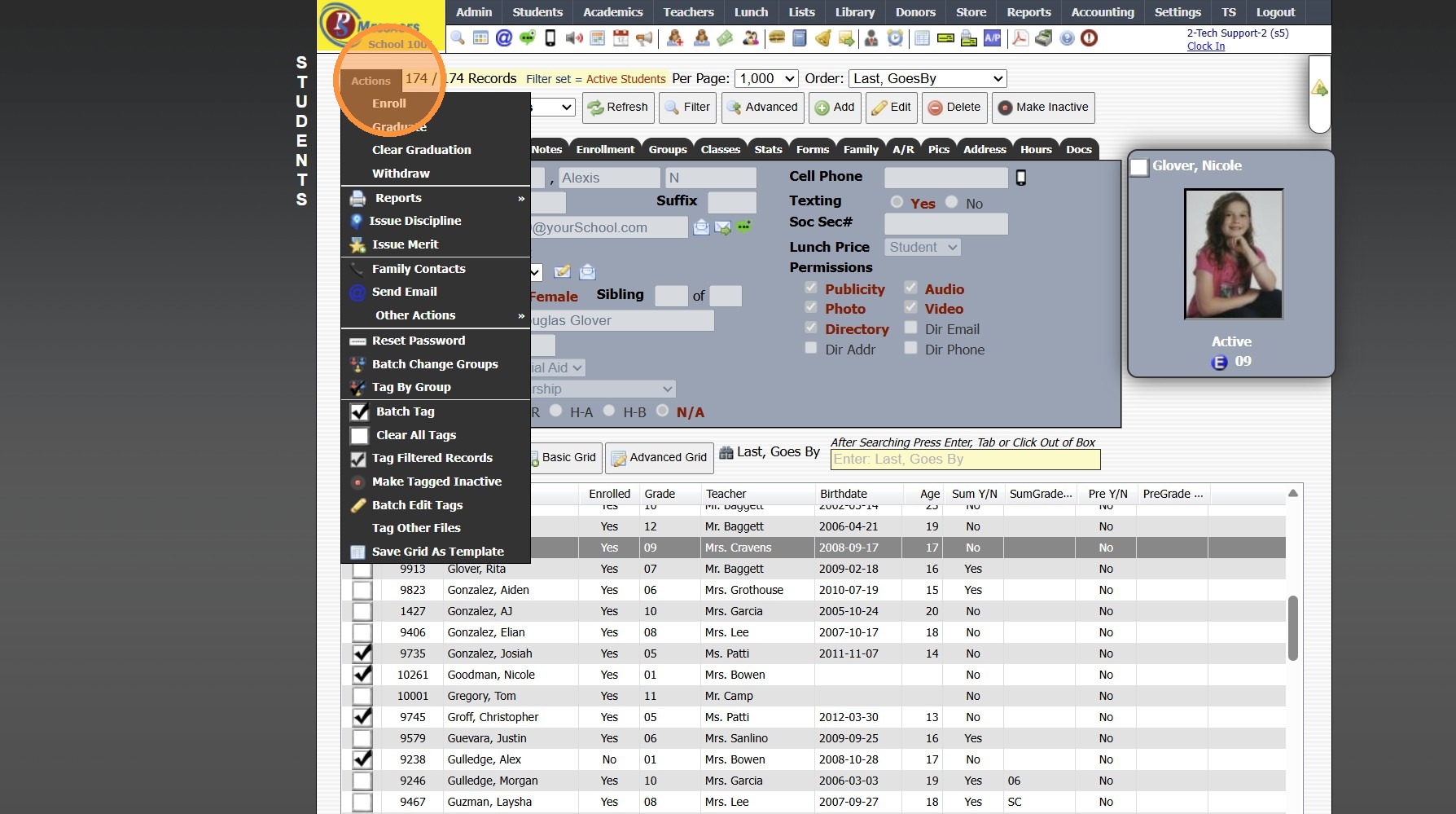Click the cash register toolbar icon
The image size is (1456, 814).
click(1043, 37)
